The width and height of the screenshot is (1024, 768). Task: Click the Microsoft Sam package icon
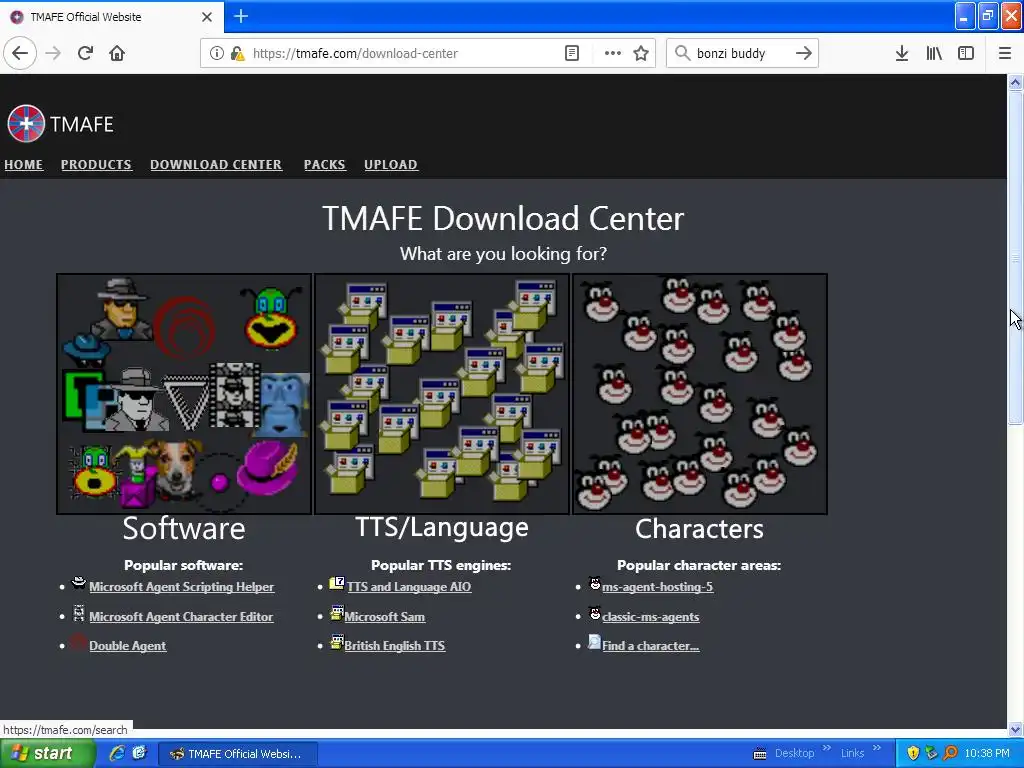pyautogui.click(x=336, y=613)
